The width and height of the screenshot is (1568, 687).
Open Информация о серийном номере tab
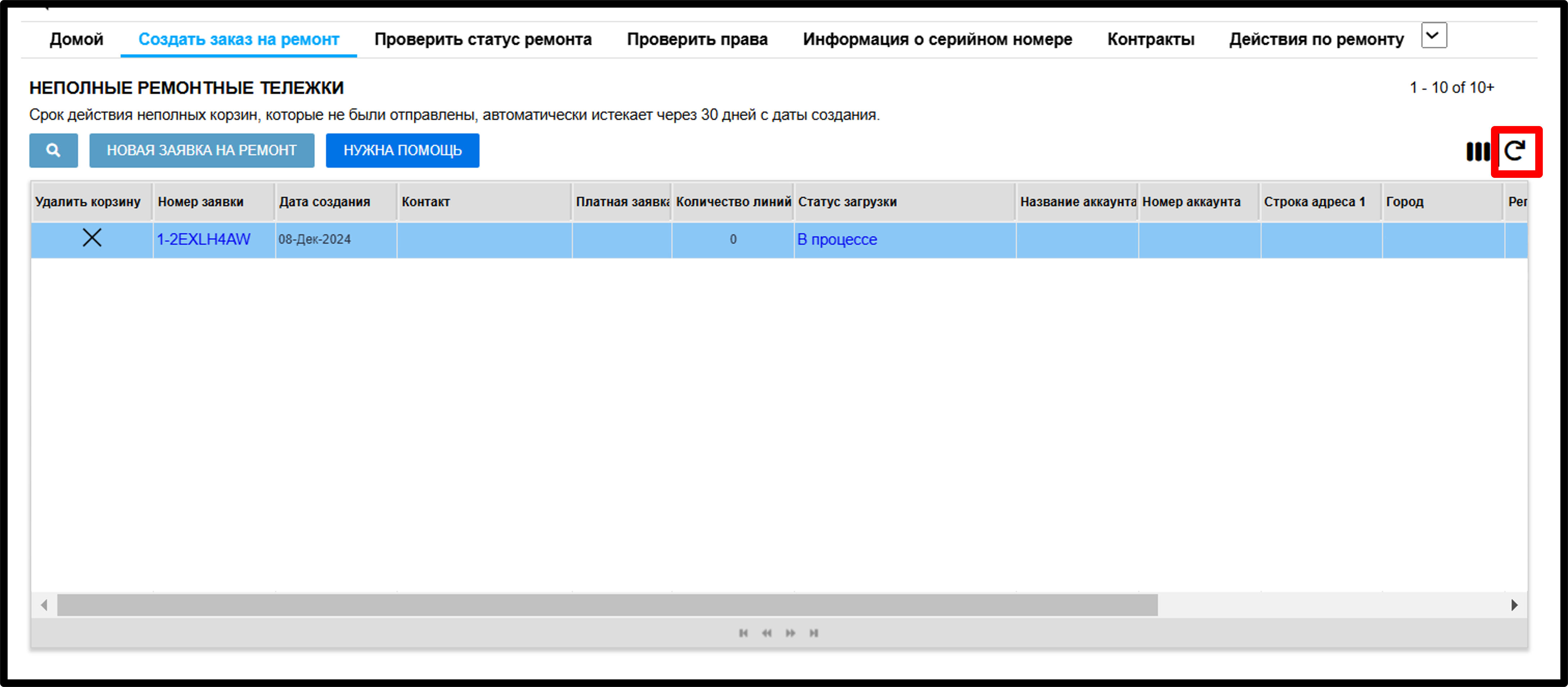tap(937, 40)
